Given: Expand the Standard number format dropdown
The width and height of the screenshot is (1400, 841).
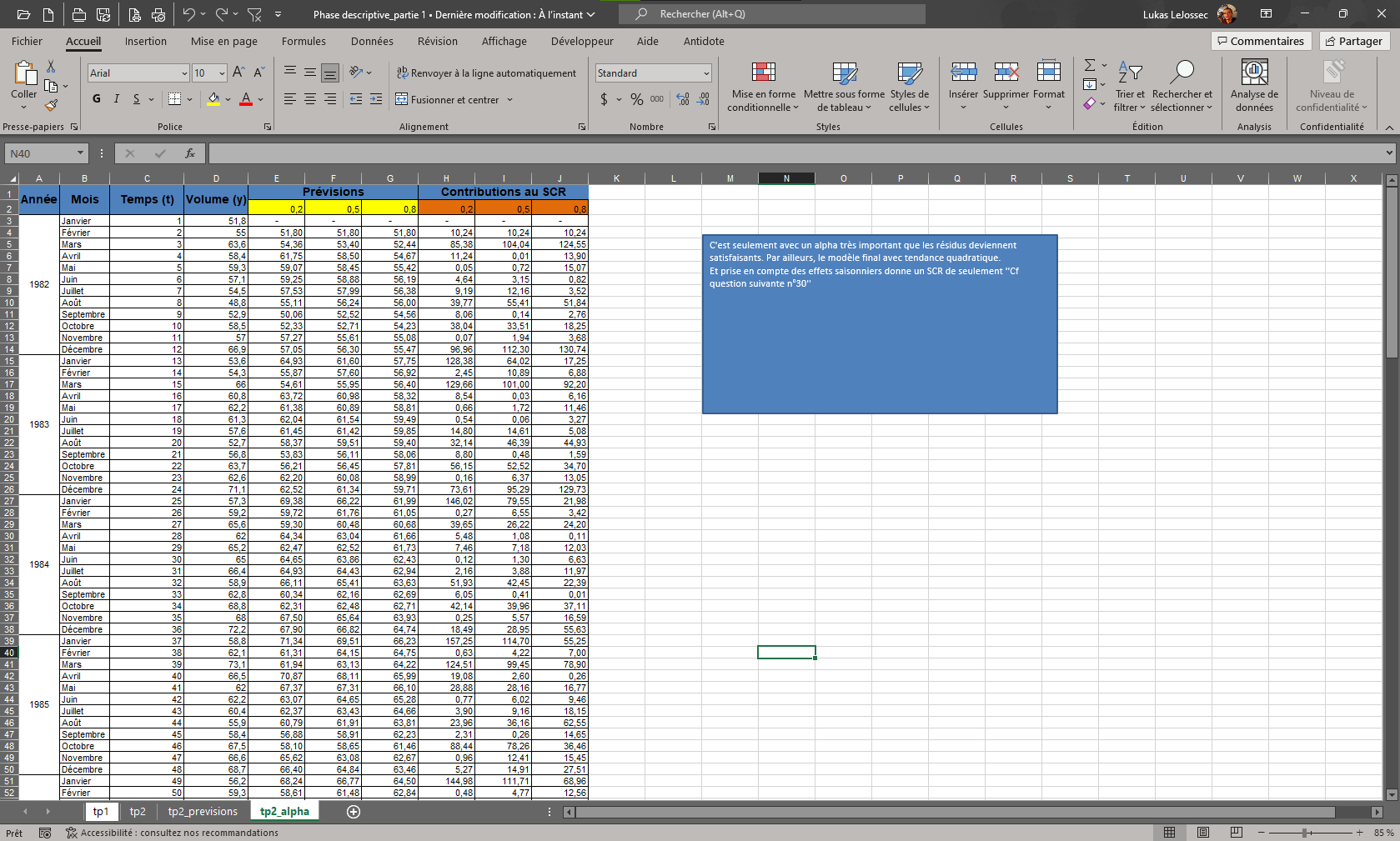Looking at the screenshot, I should click(705, 73).
